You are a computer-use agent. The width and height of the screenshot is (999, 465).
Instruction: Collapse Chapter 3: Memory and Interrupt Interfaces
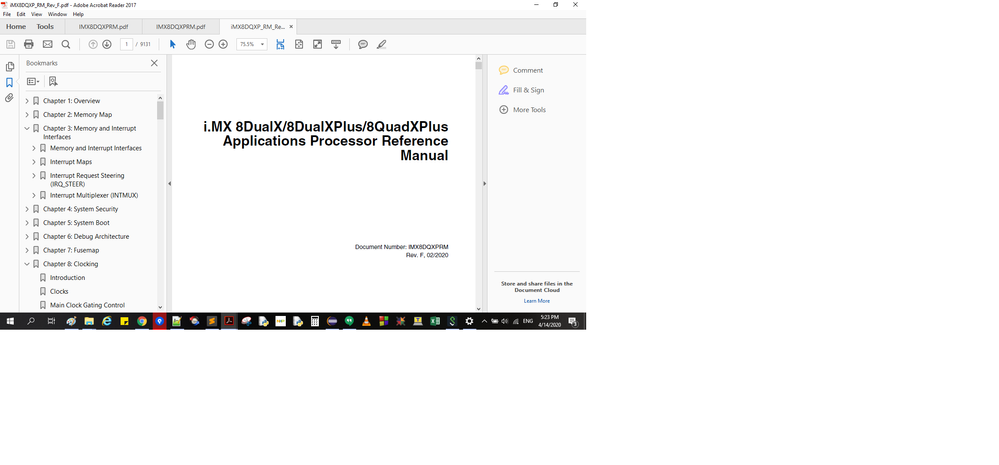[x=27, y=128]
